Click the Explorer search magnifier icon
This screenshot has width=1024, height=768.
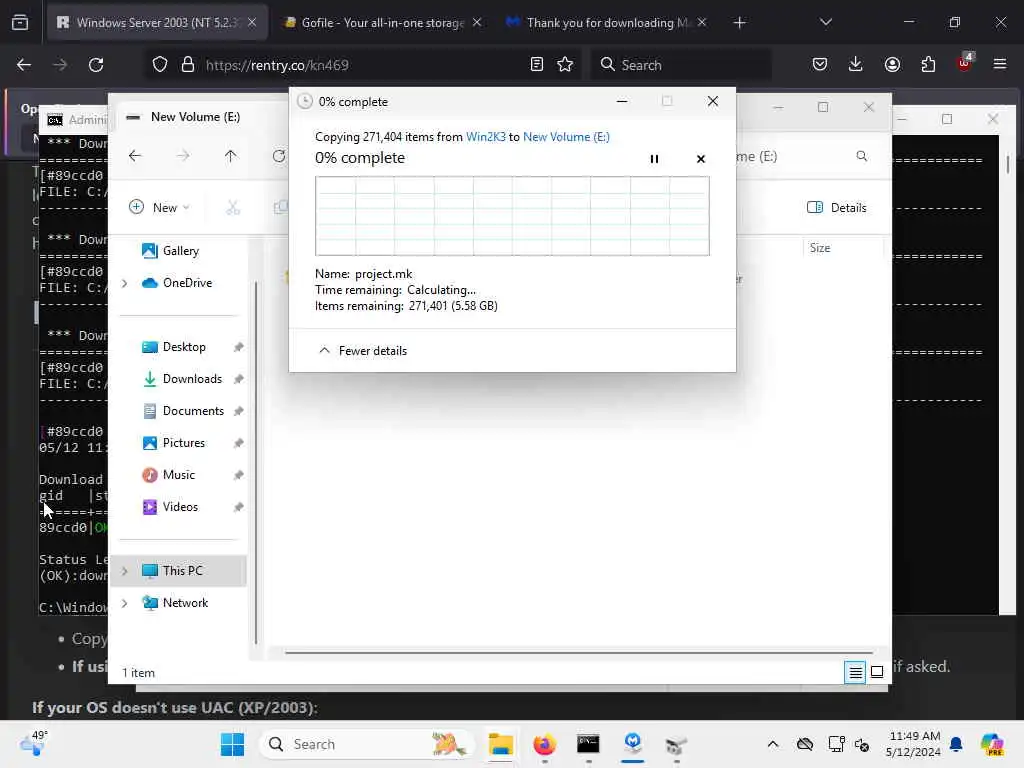tap(861, 156)
